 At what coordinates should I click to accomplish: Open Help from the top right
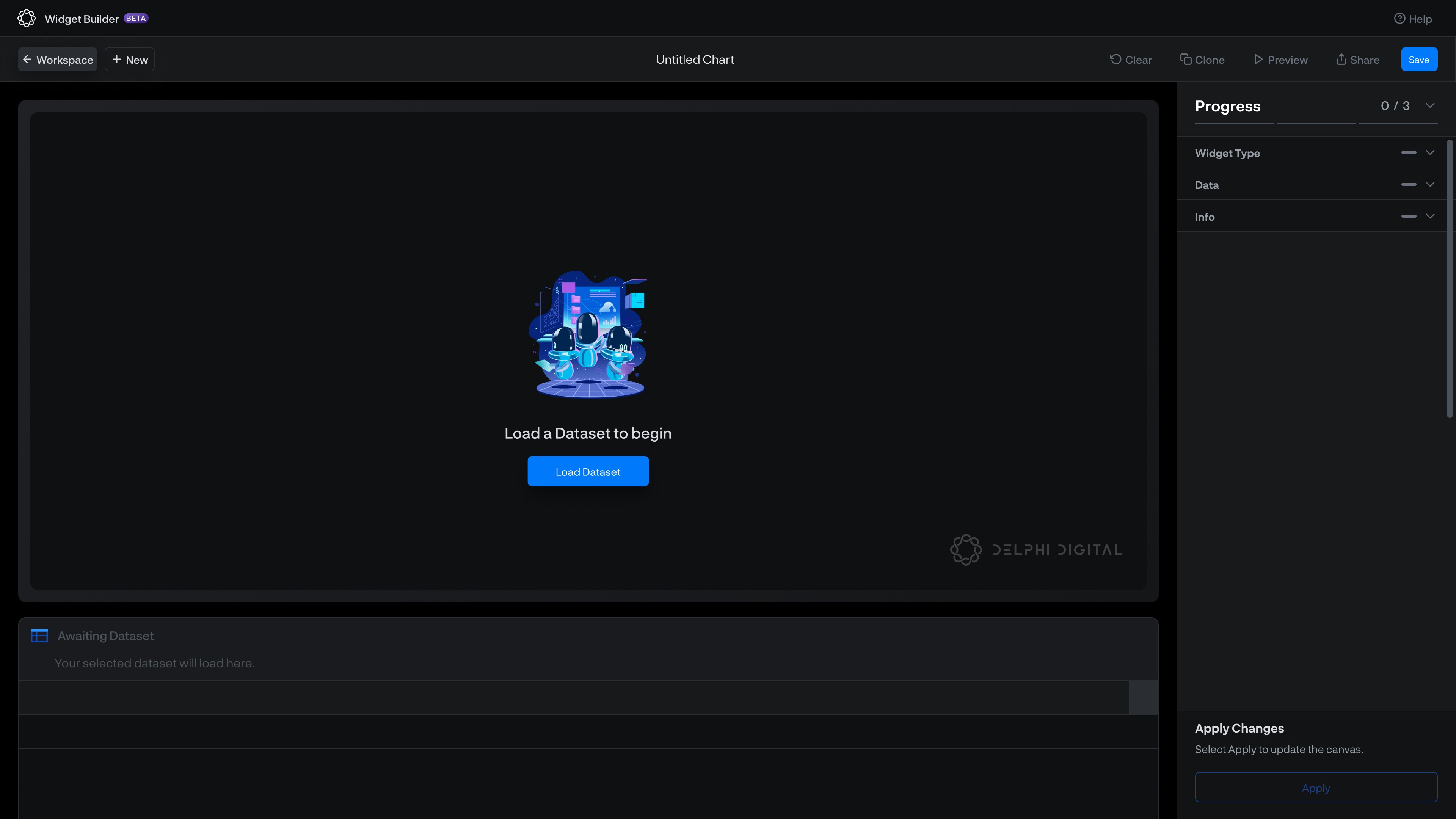(x=1412, y=19)
